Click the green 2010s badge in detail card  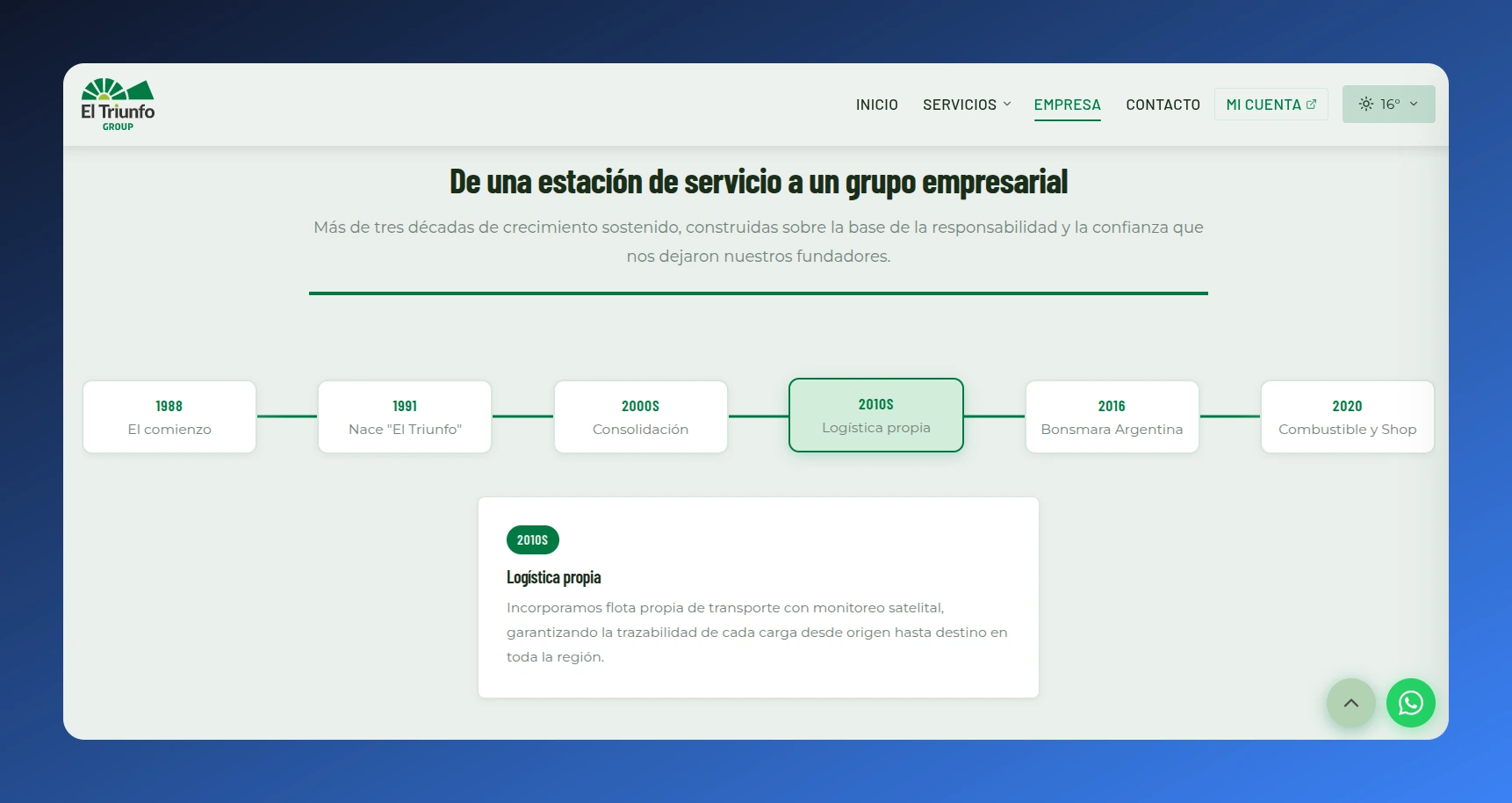(x=532, y=539)
